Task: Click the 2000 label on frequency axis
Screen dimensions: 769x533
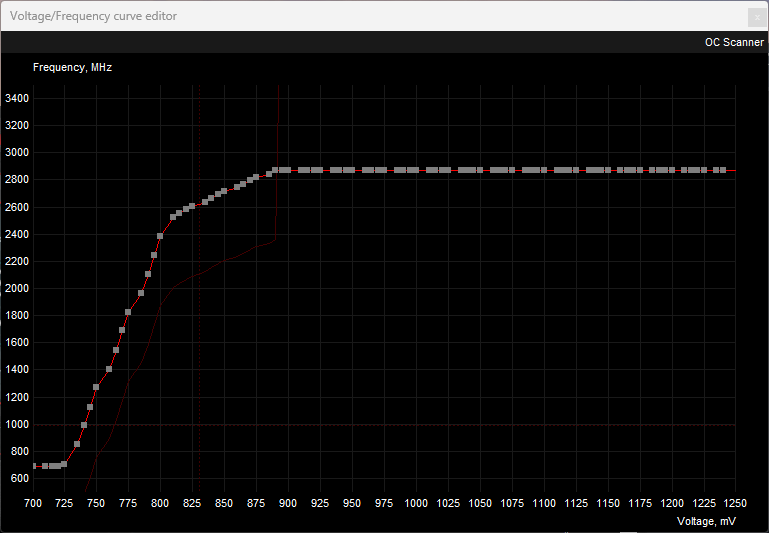Action: pyautogui.click(x=17, y=288)
